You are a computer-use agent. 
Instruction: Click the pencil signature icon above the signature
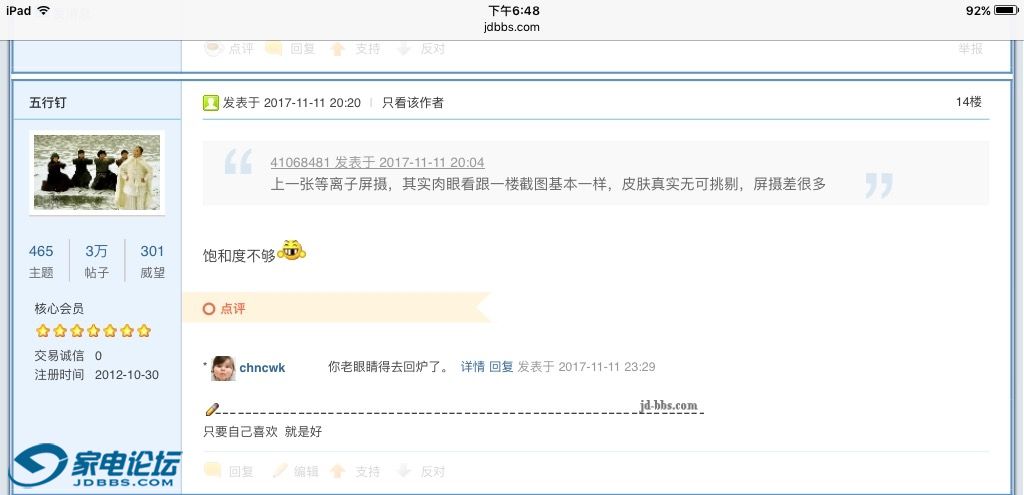tap(212, 409)
